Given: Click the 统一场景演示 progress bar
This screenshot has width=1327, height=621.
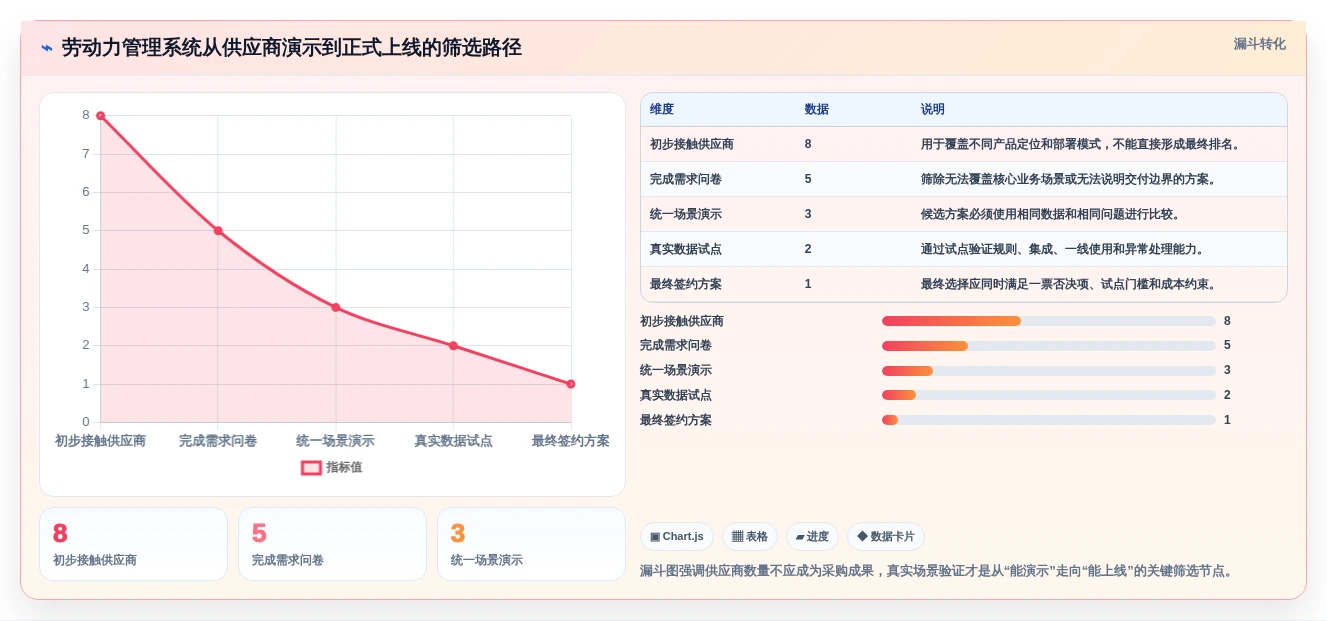Looking at the screenshot, I should click(x=1049, y=371).
